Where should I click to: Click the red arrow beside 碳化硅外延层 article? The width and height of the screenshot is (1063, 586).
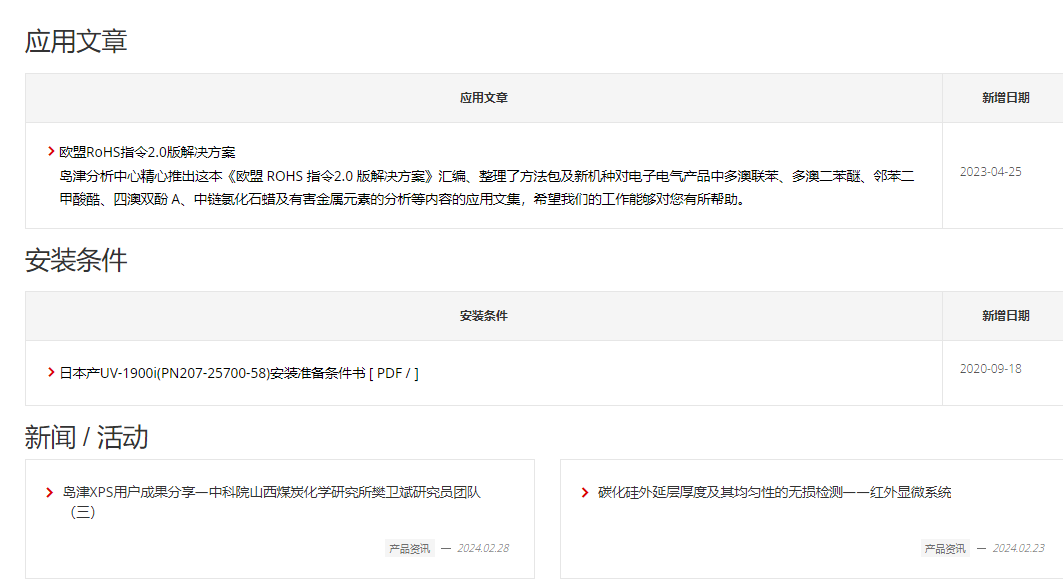click(x=585, y=492)
